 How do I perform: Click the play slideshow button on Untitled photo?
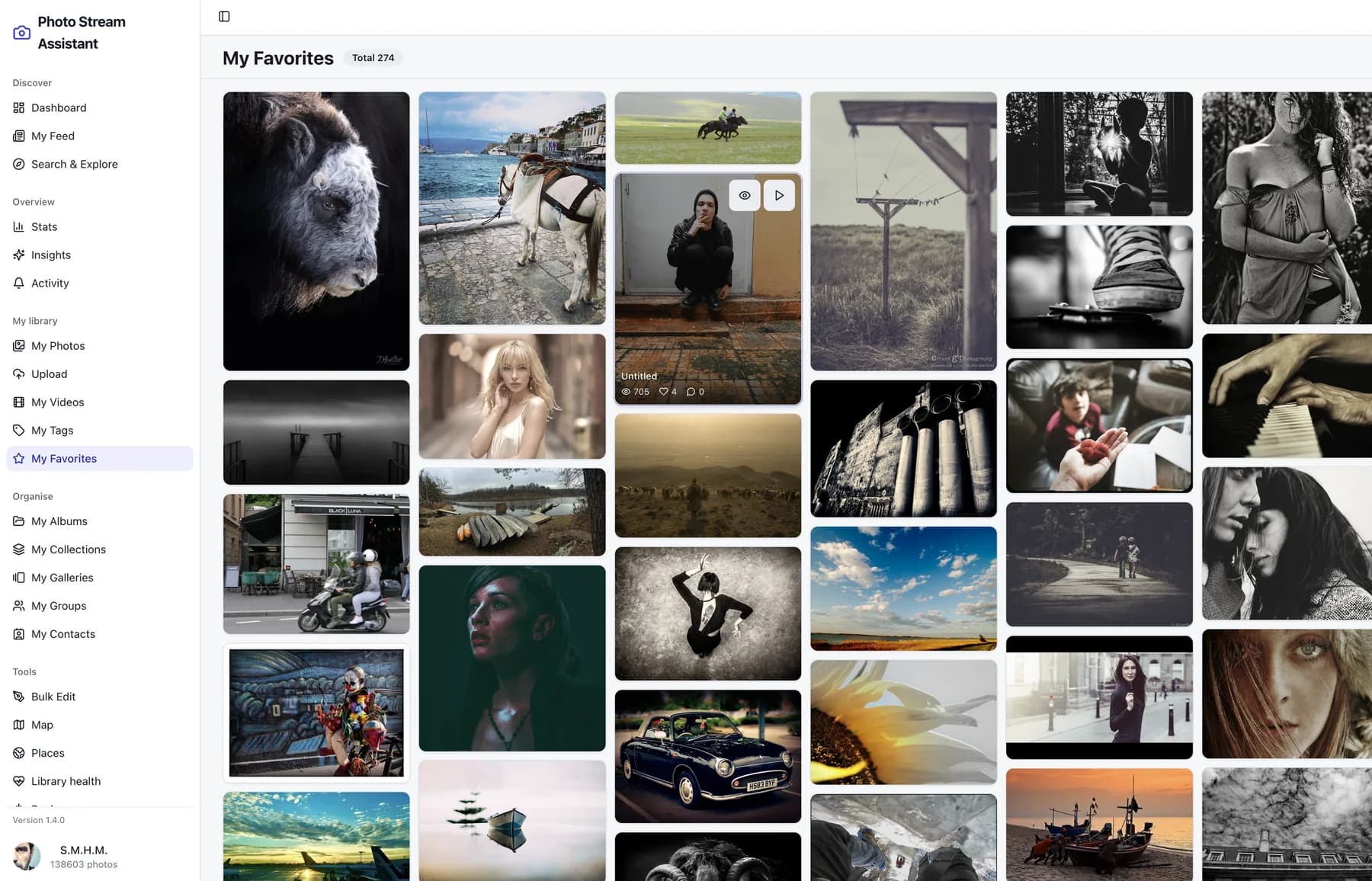pyautogui.click(x=779, y=195)
